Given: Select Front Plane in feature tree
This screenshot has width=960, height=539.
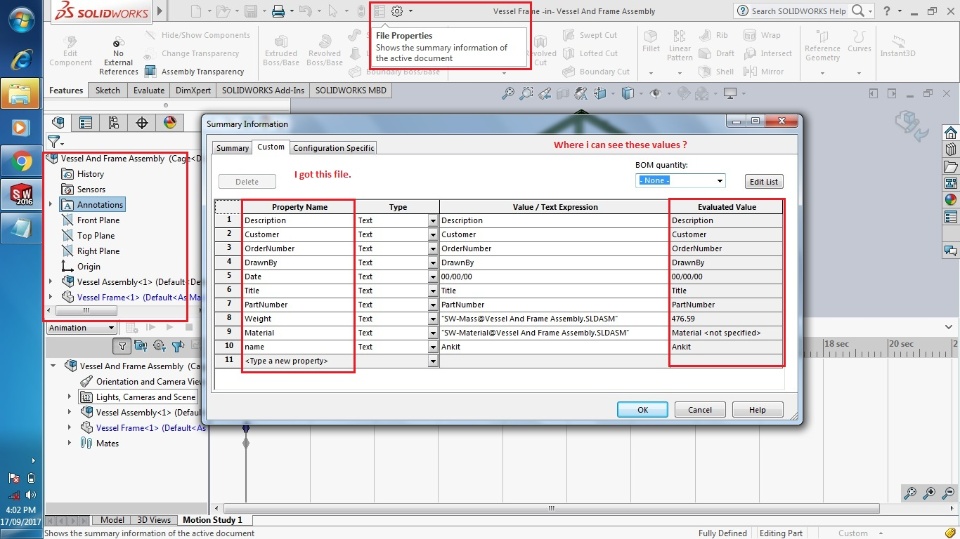Looking at the screenshot, I should click(x=98, y=220).
